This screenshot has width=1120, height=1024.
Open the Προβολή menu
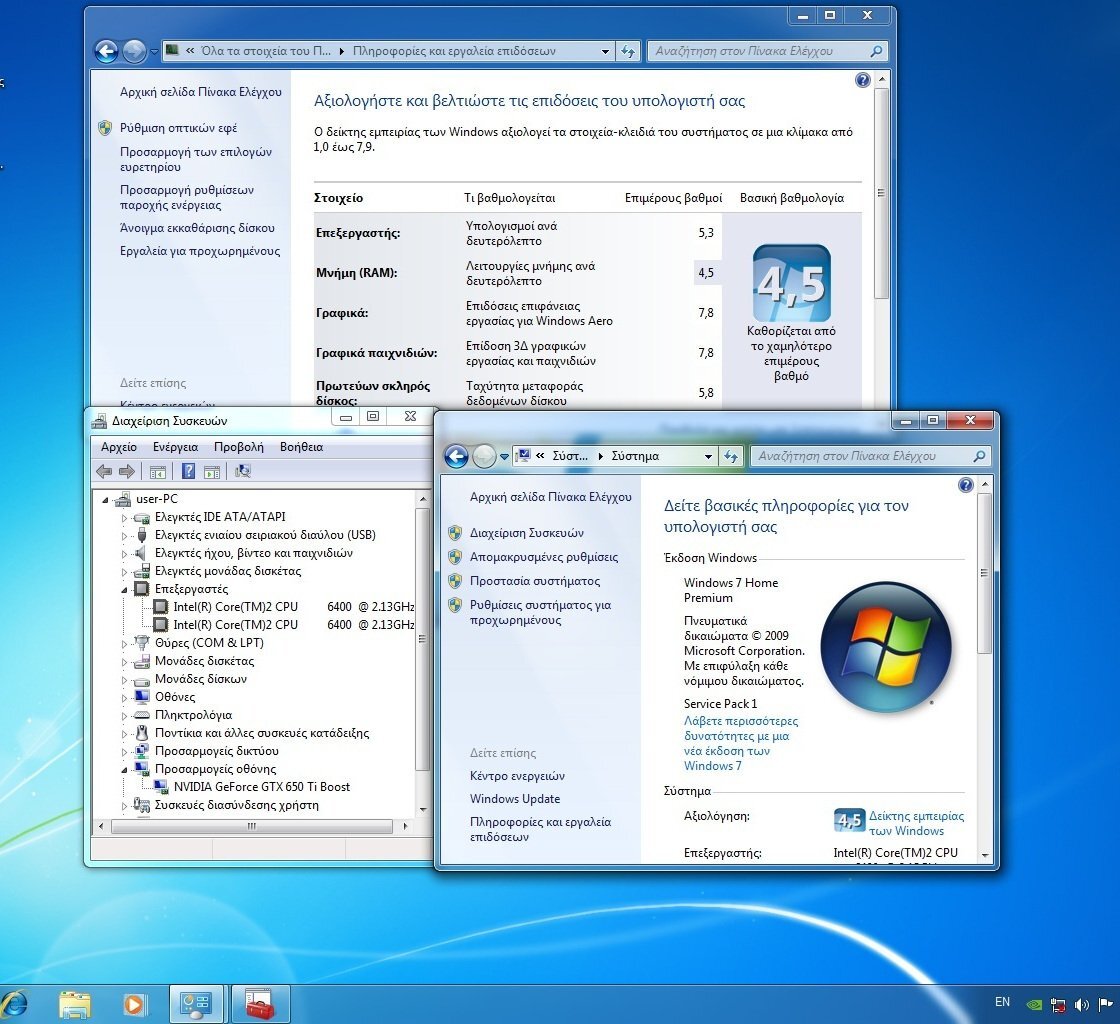click(x=239, y=447)
